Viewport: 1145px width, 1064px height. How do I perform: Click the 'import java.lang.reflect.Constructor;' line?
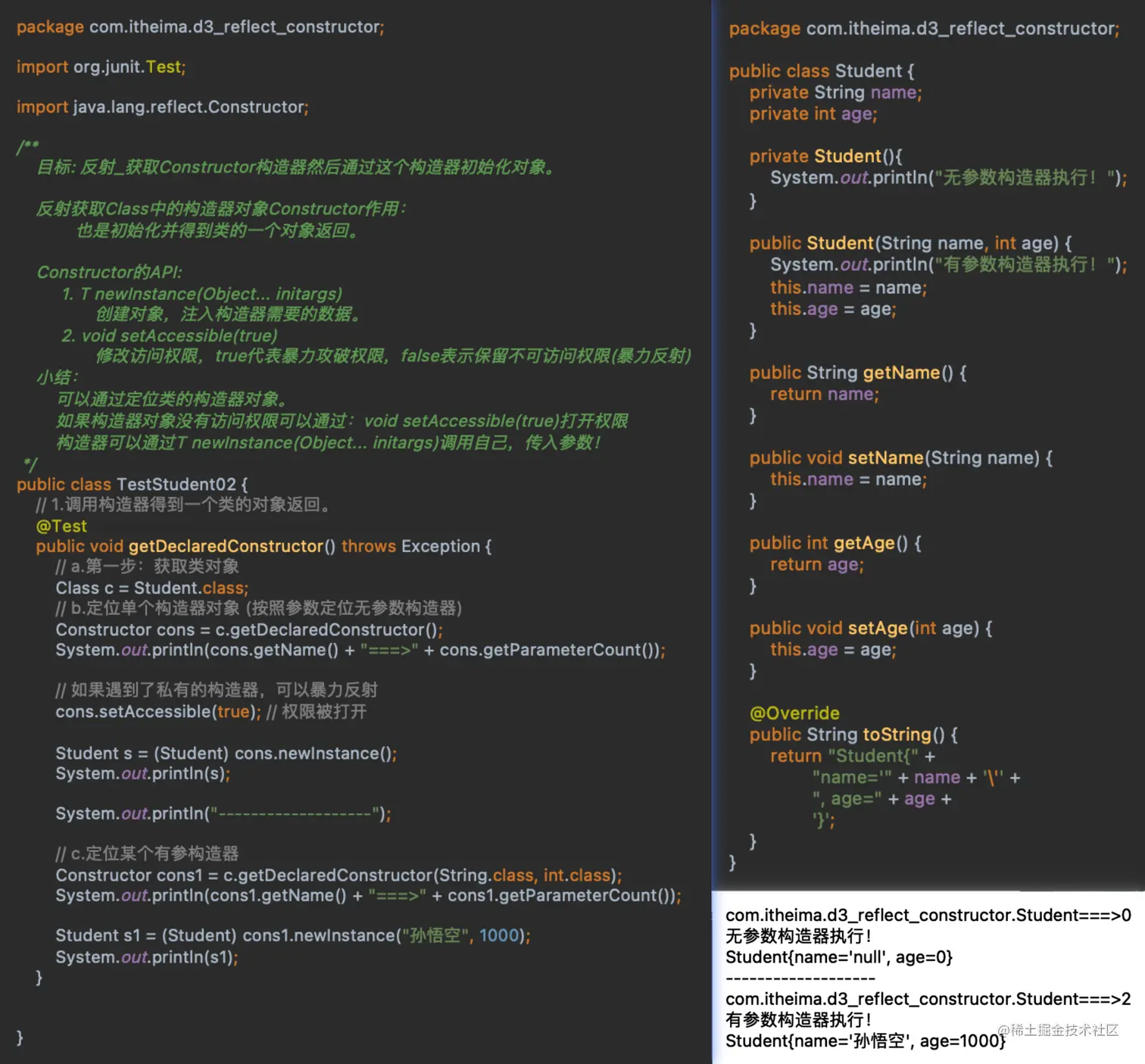(x=163, y=107)
